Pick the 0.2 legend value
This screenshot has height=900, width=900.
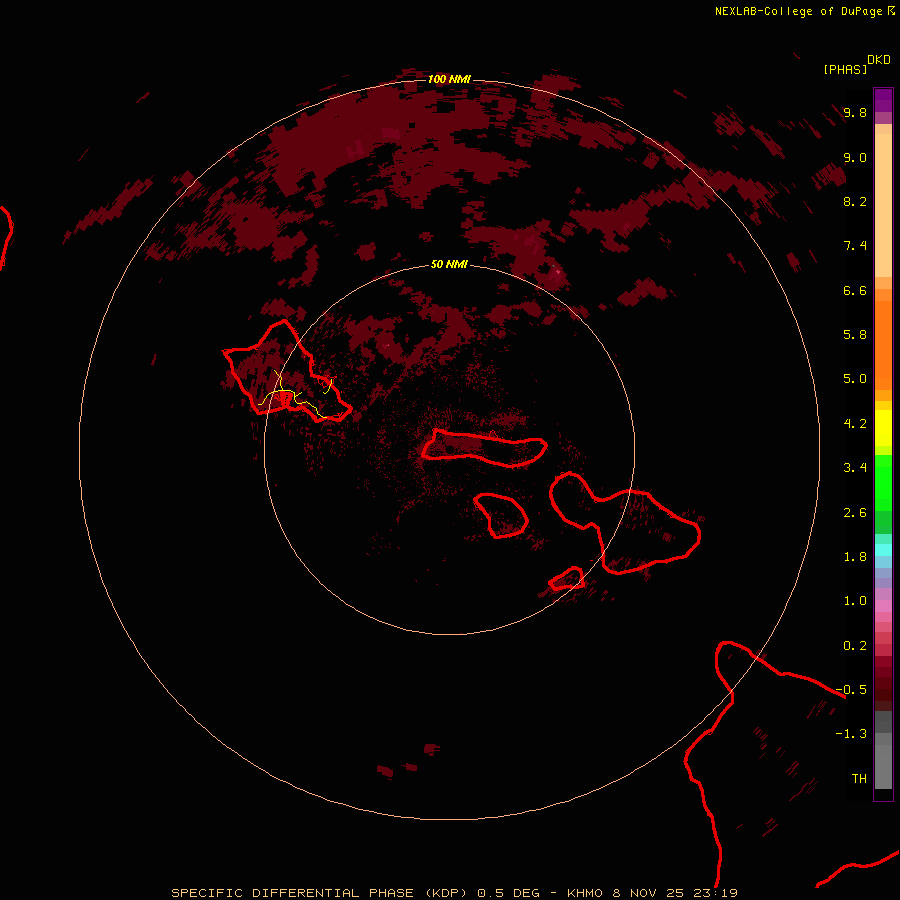click(855, 646)
